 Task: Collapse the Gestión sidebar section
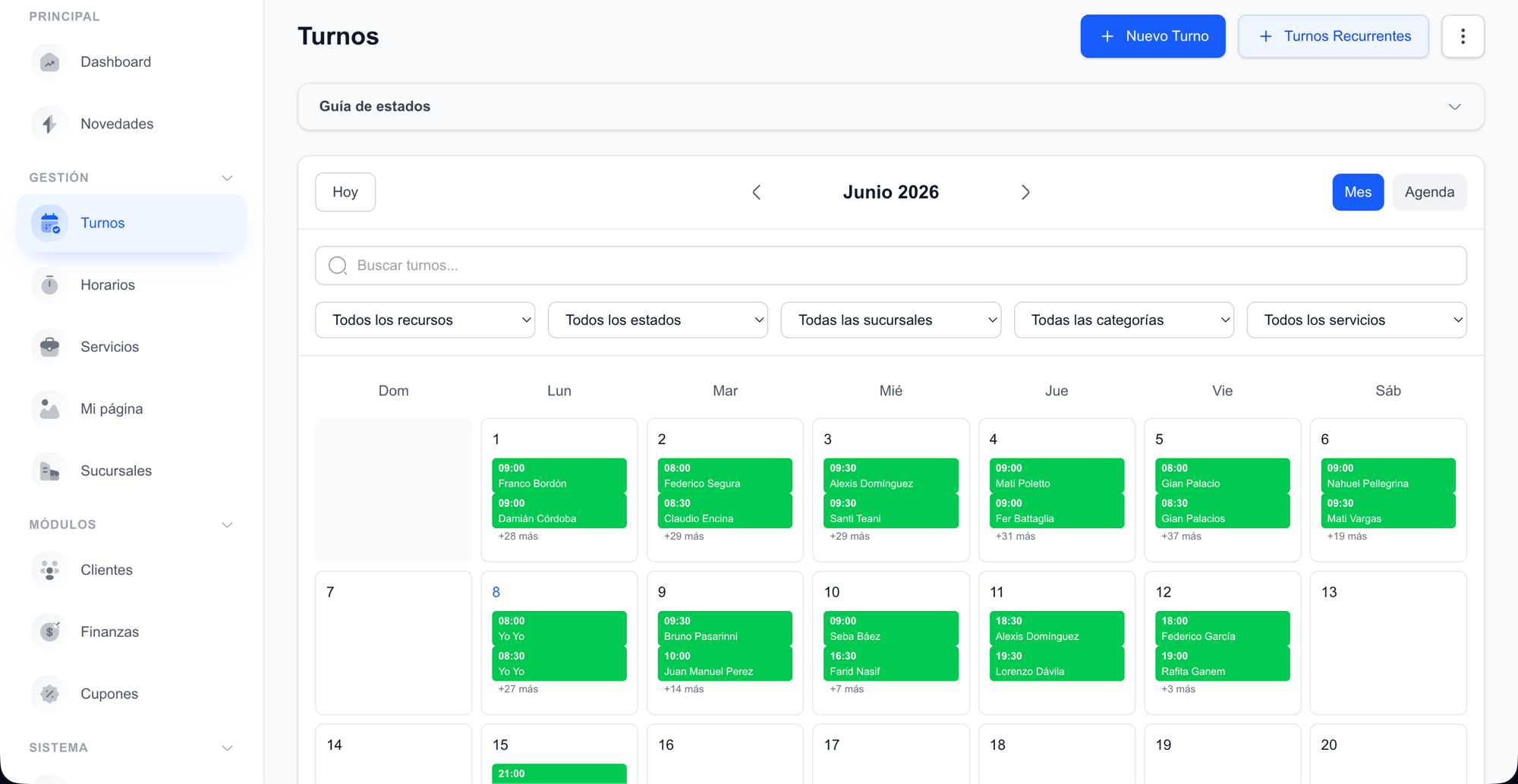pyautogui.click(x=227, y=178)
